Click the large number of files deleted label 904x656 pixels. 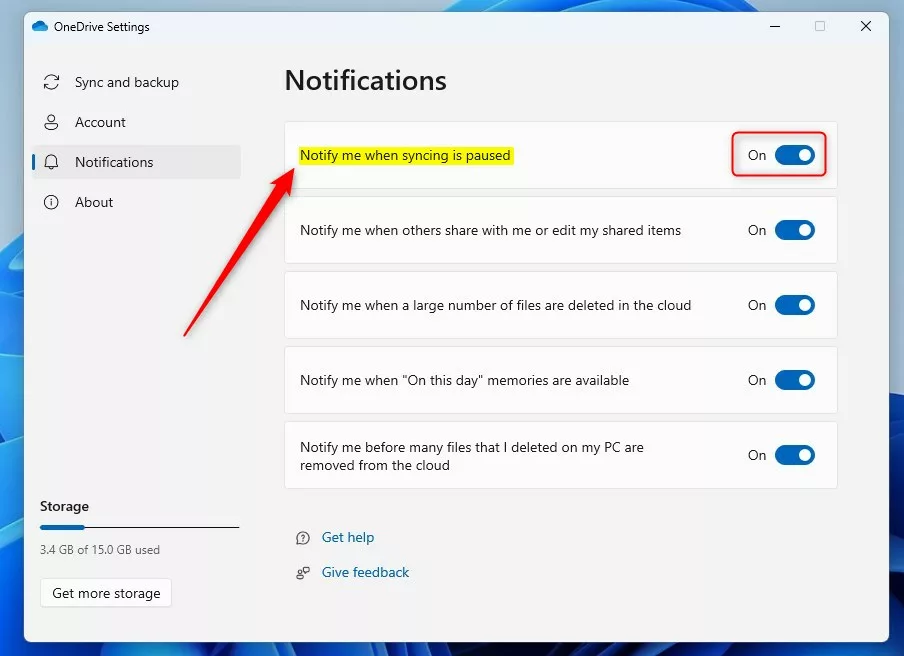495,306
